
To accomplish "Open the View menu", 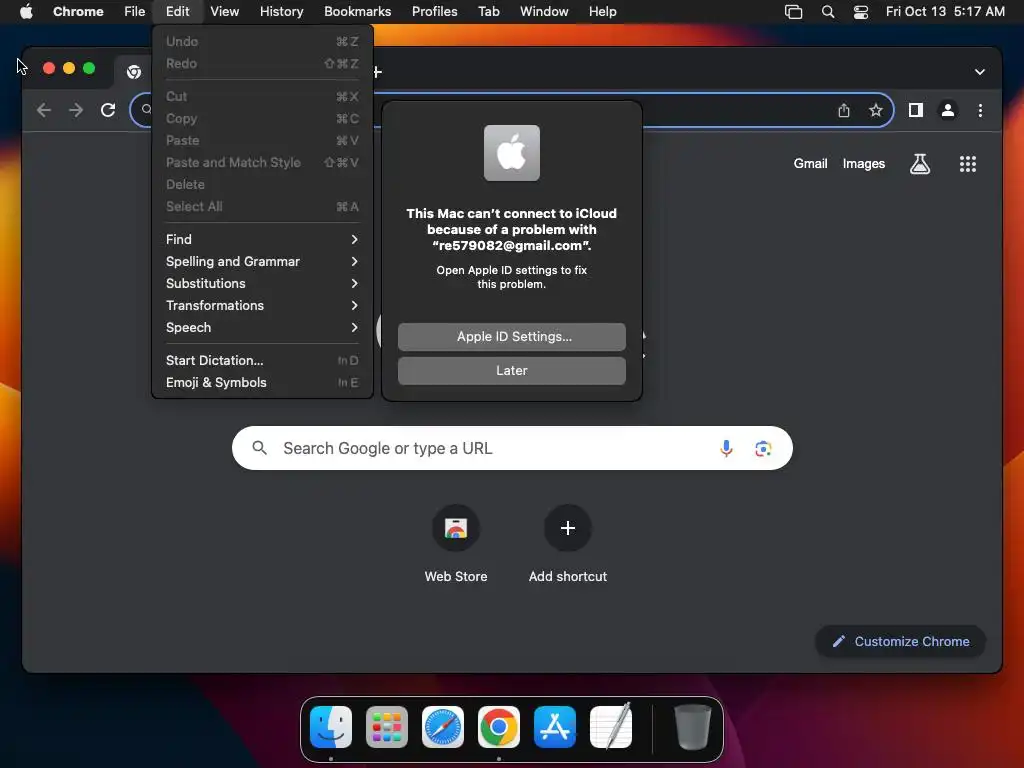I will (x=224, y=12).
